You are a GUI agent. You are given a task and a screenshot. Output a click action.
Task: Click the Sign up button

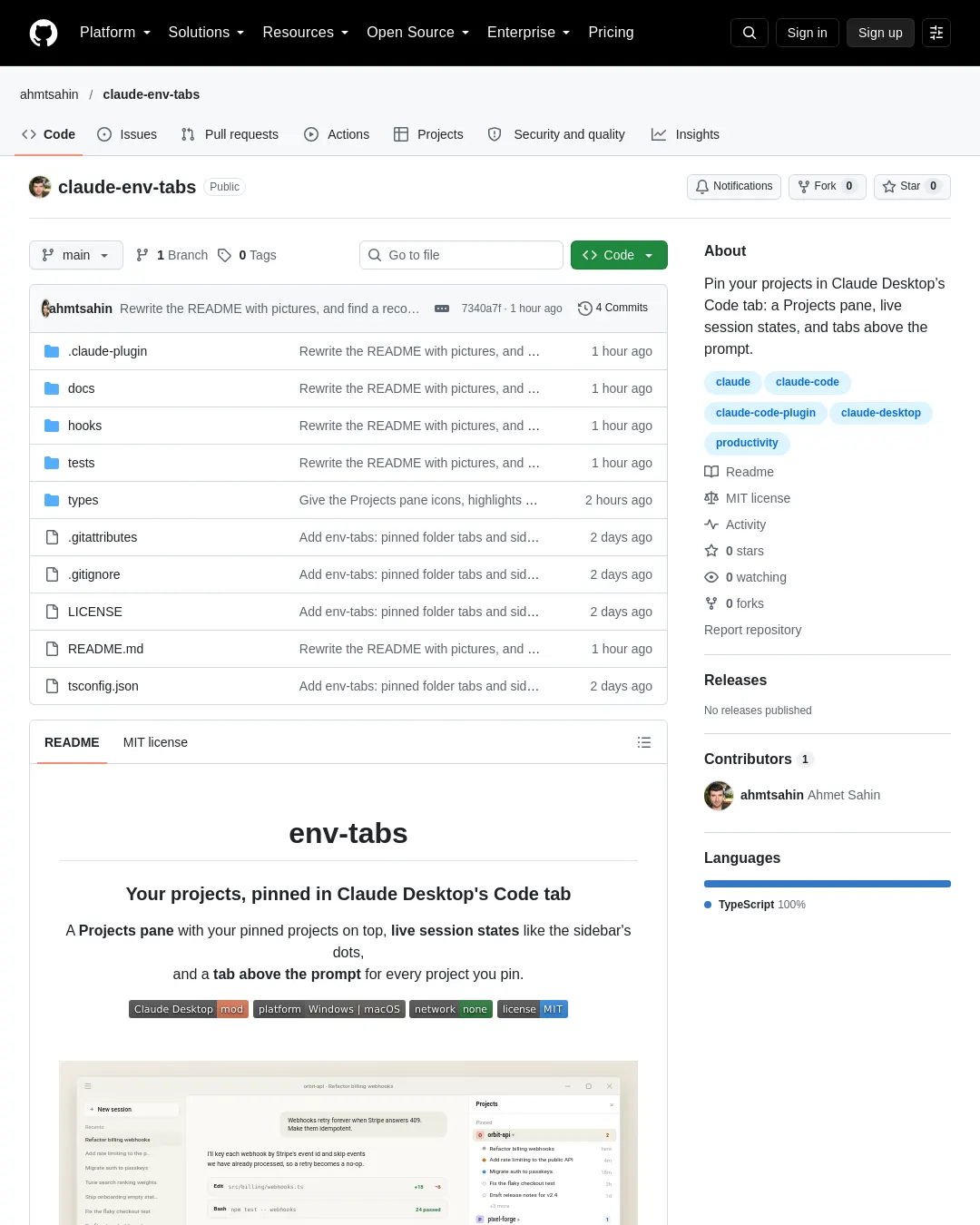[880, 33]
